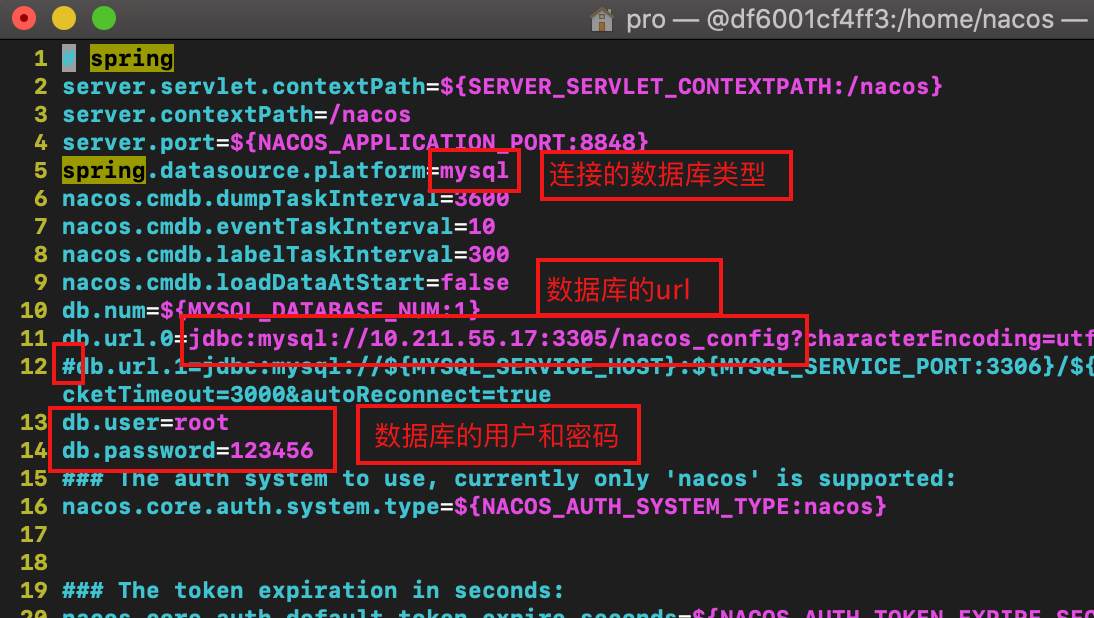This screenshot has height=618, width=1094.
Task: Click line number 18 in the gutter
Action: (x=33, y=563)
